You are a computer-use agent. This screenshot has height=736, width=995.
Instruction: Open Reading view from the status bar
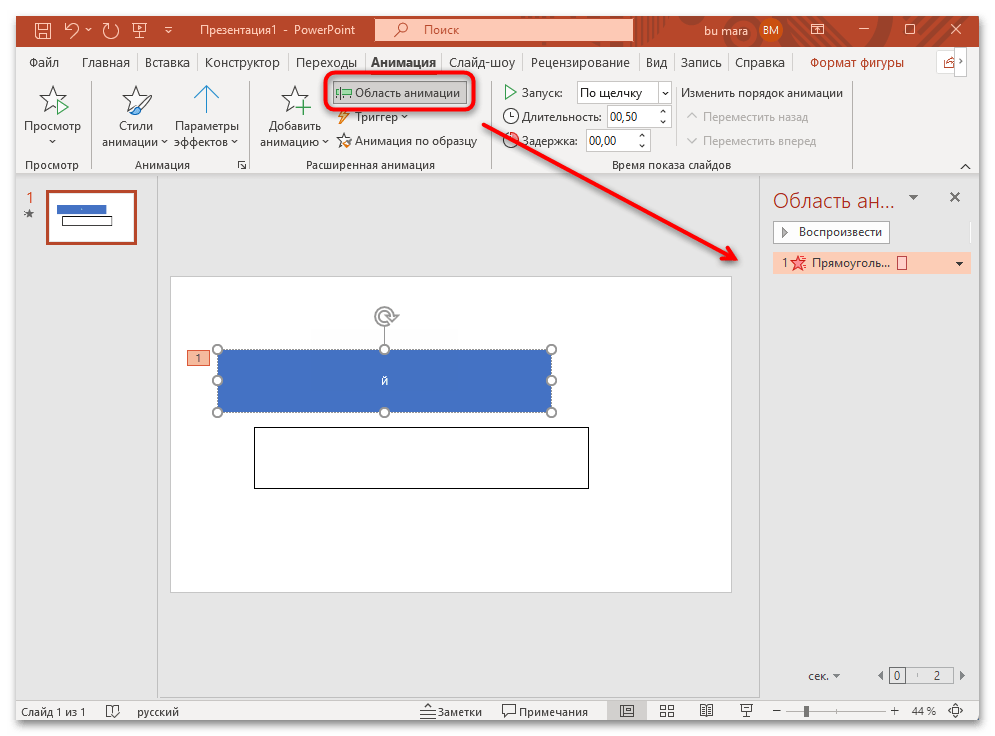pos(706,711)
